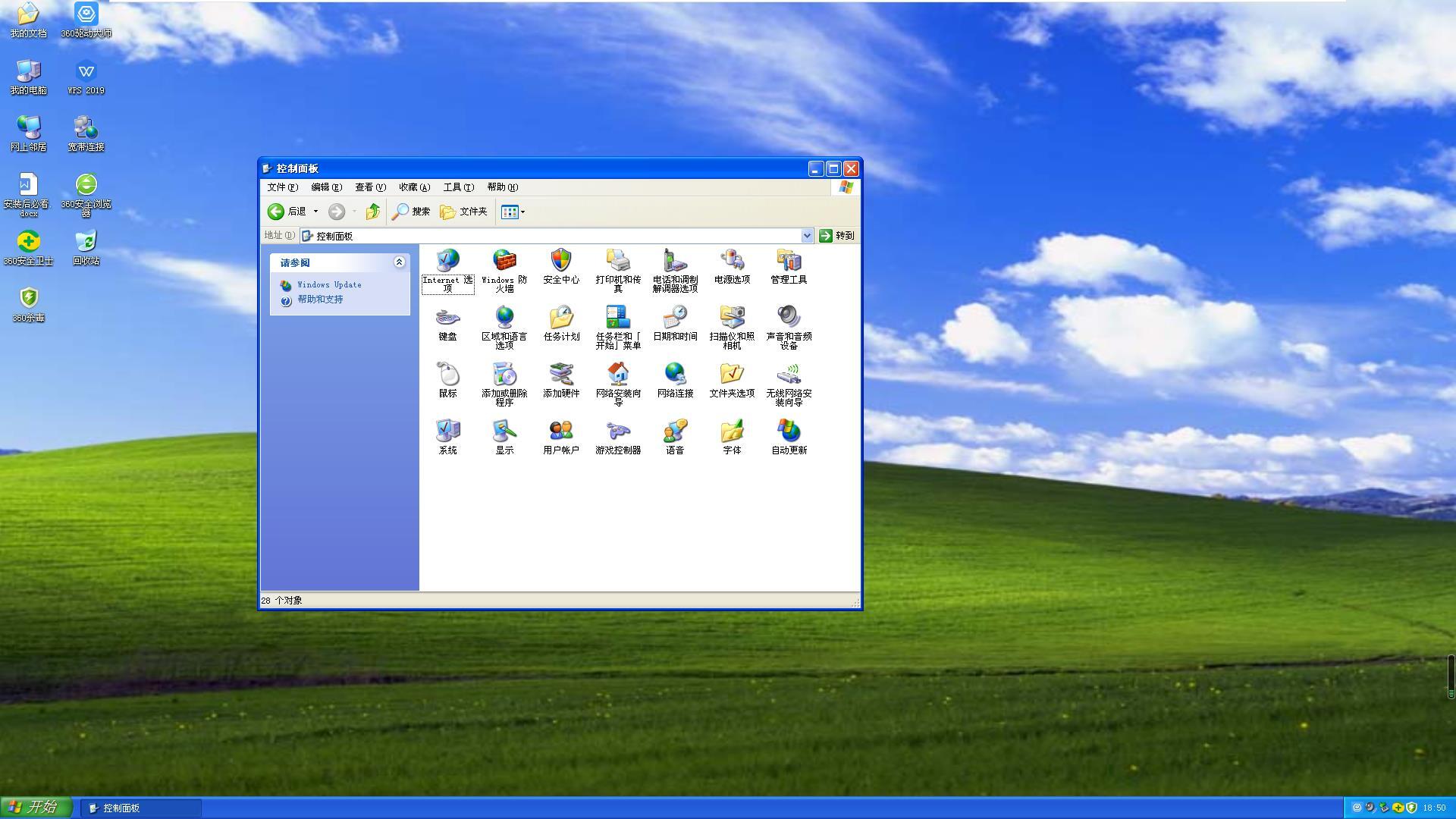Open 区域和语言选项 globe icon
1456x819 pixels.
504,328
